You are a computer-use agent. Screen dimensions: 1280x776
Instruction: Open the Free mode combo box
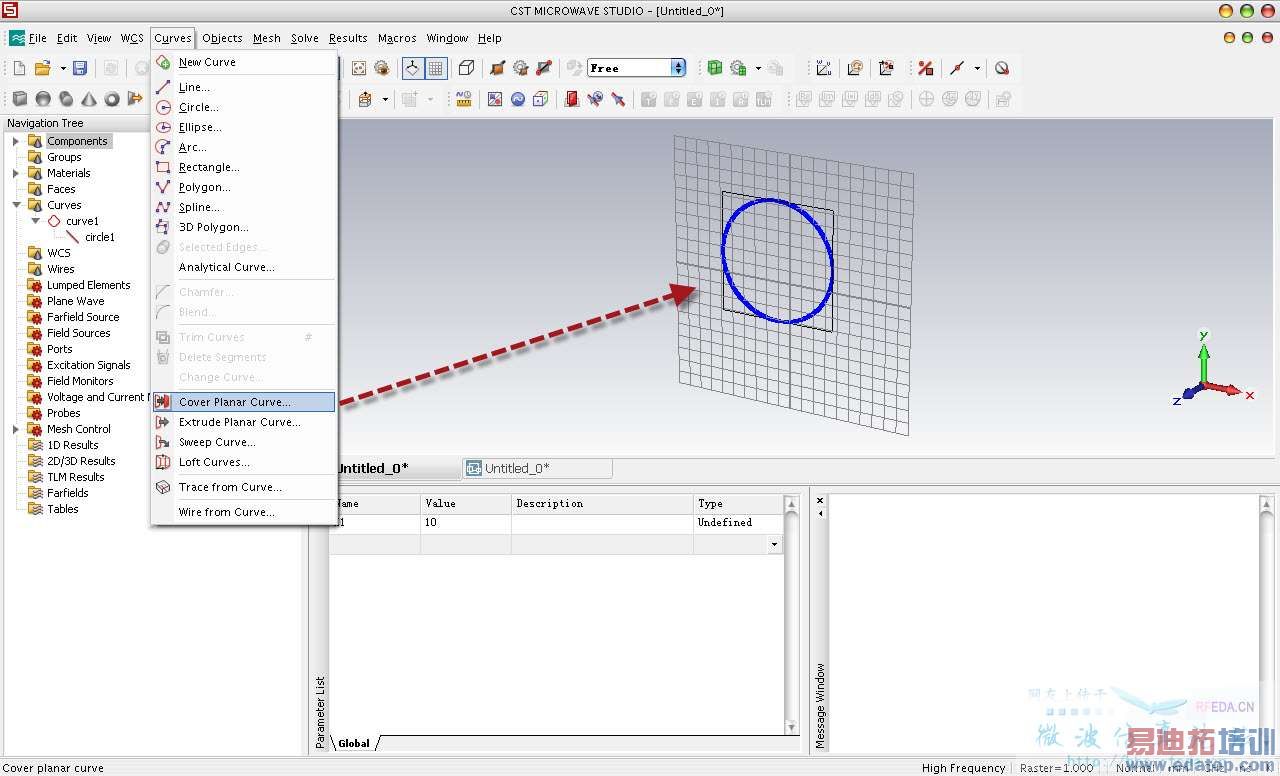[x=637, y=68]
